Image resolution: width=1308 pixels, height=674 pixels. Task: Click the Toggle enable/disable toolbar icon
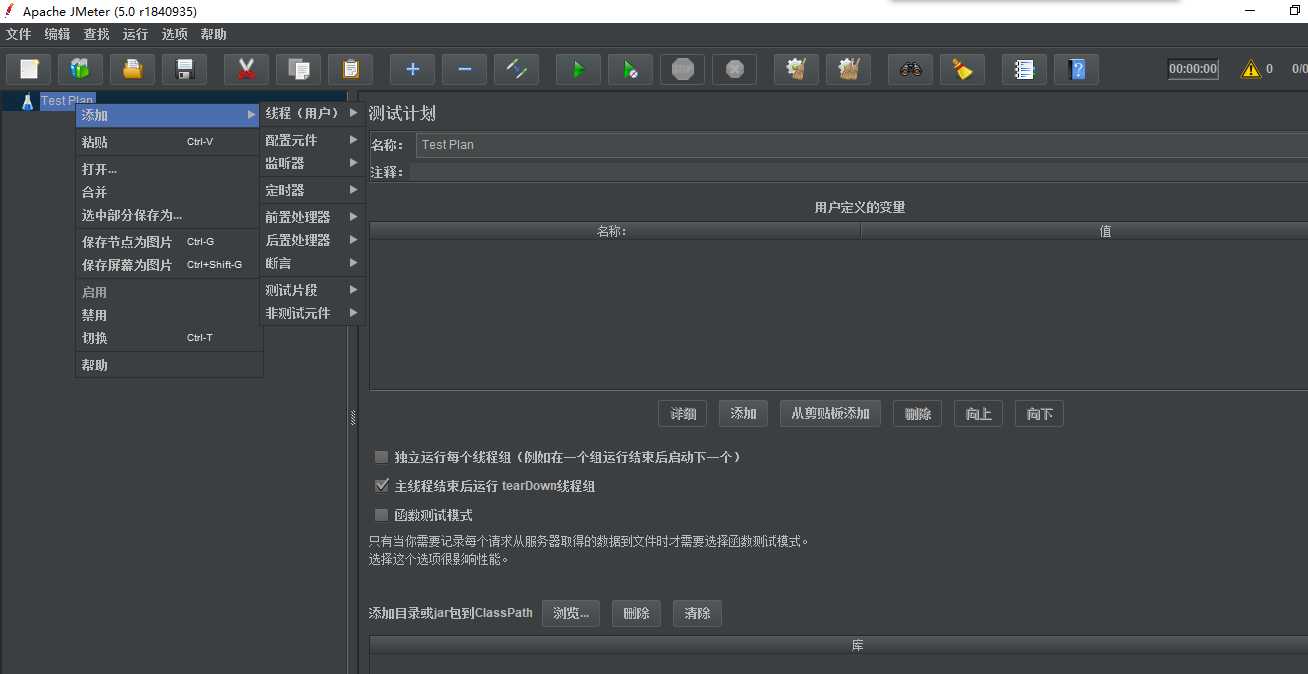[x=516, y=69]
